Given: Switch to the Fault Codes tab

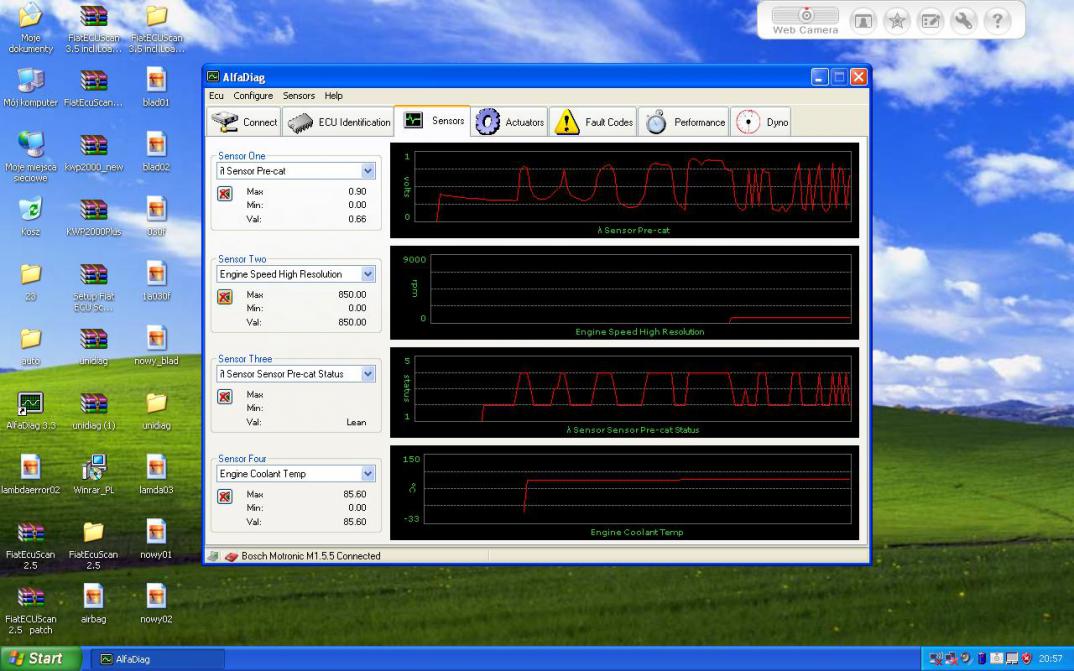Looking at the screenshot, I should [594, 122].
